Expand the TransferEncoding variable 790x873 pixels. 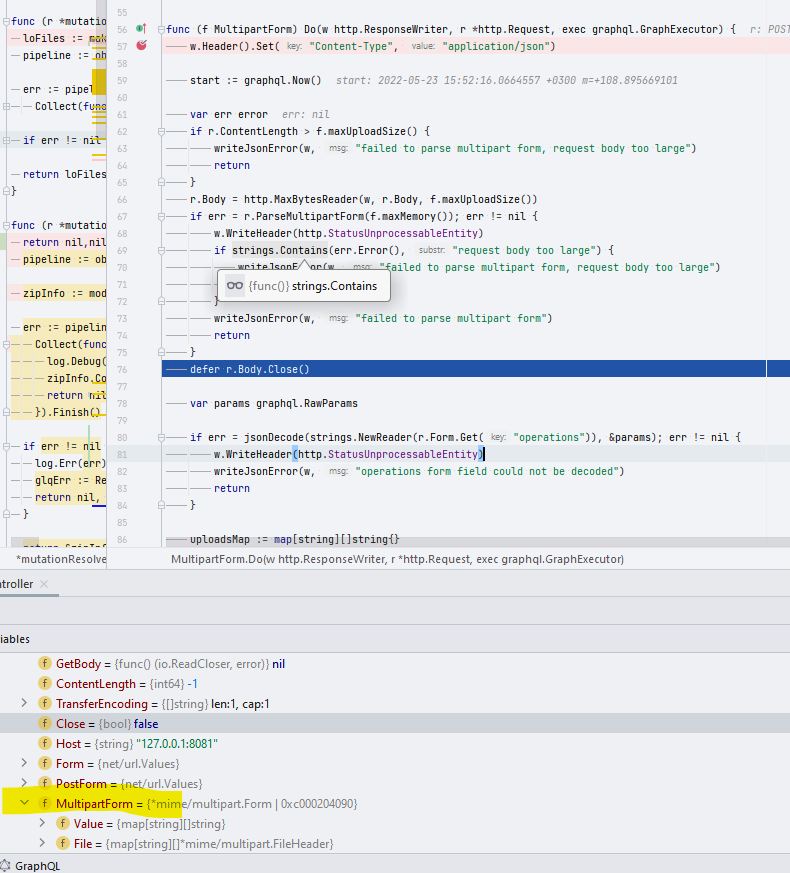[x=24, y=703]
